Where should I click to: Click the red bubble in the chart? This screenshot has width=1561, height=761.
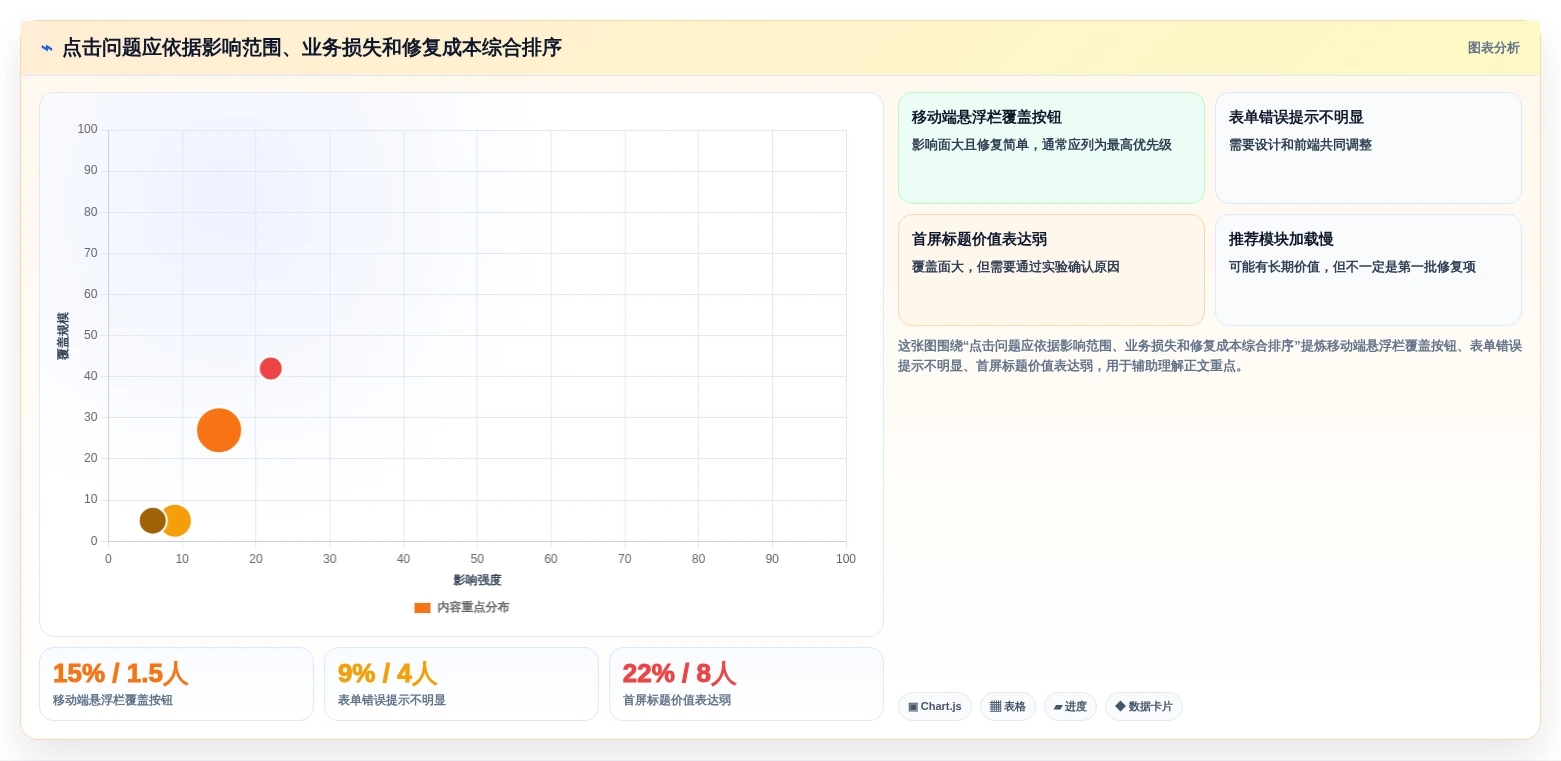pos(270,368)
